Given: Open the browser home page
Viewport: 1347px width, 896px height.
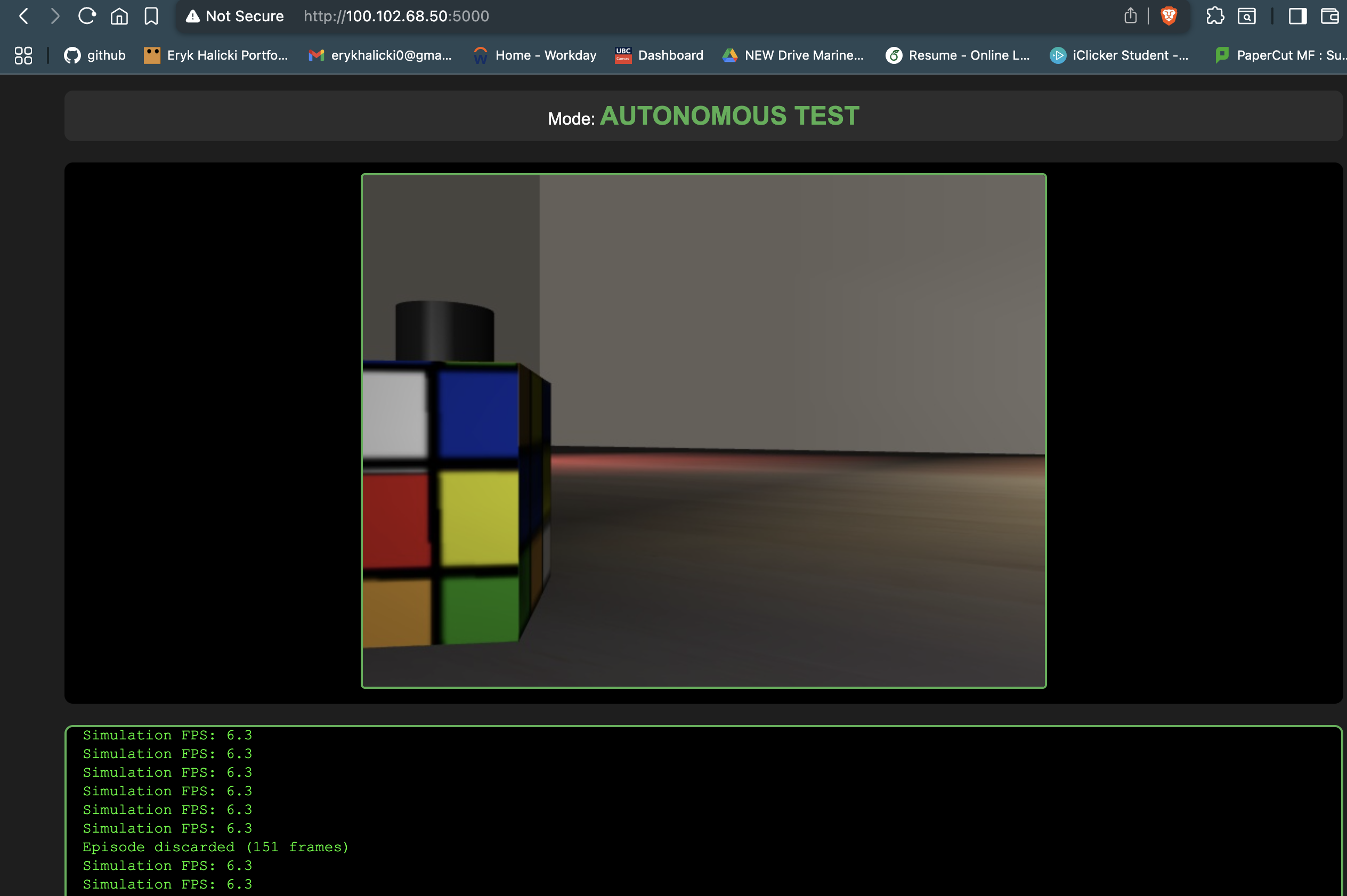Looking at the screenshot, I should pos(119,16).
